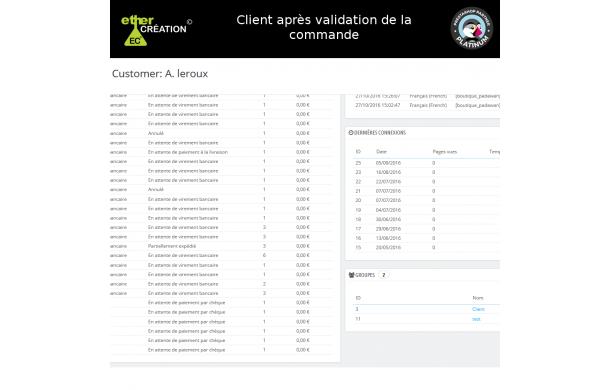Click the 'Client après validation de la commande' title

click(x=324, y=27)
